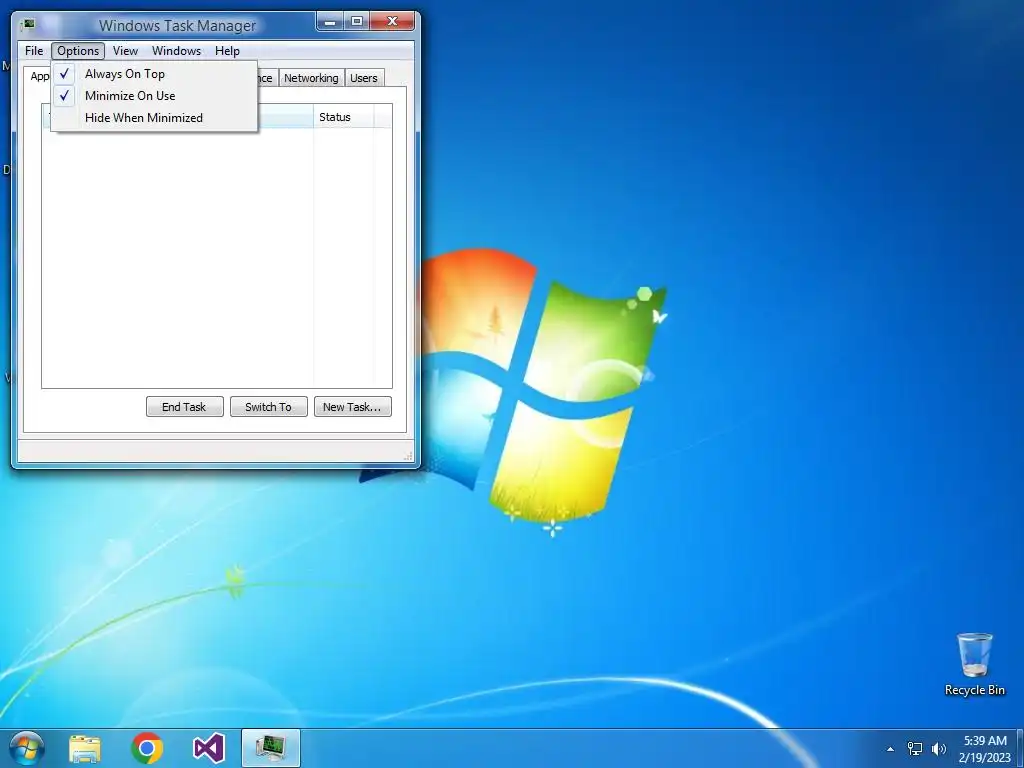Click Task Manager title bar icon
Image resolution: width=1024 pixels, height=768 pixels.
tap(28, 25)
